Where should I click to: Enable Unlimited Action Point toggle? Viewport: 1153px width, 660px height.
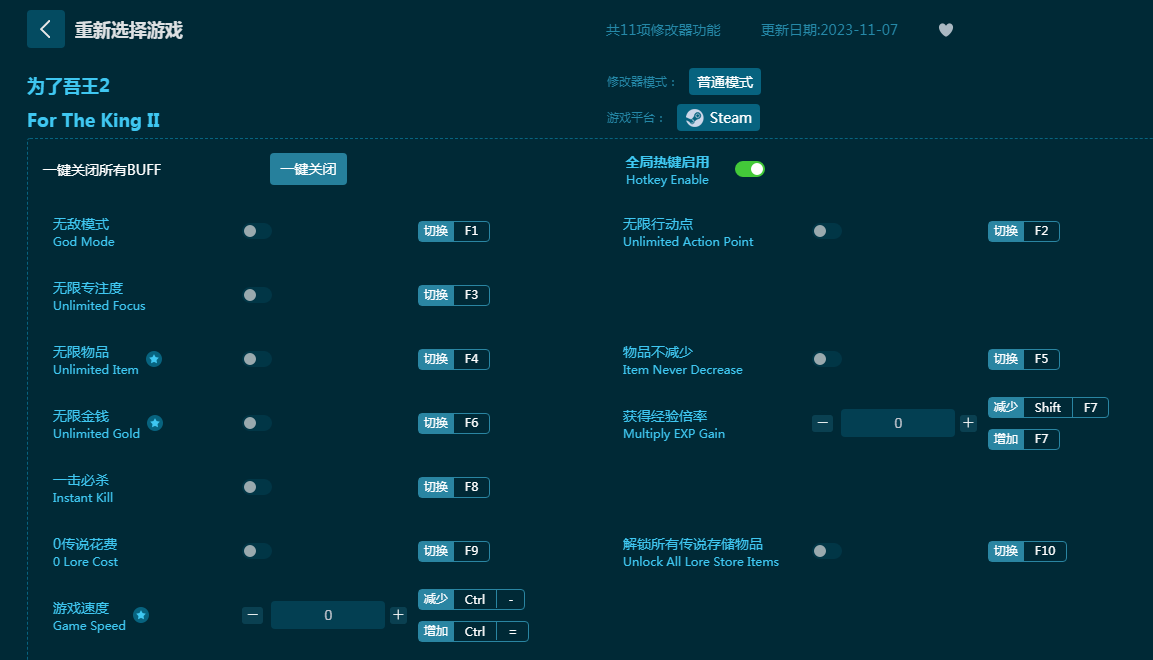(827, 231)
